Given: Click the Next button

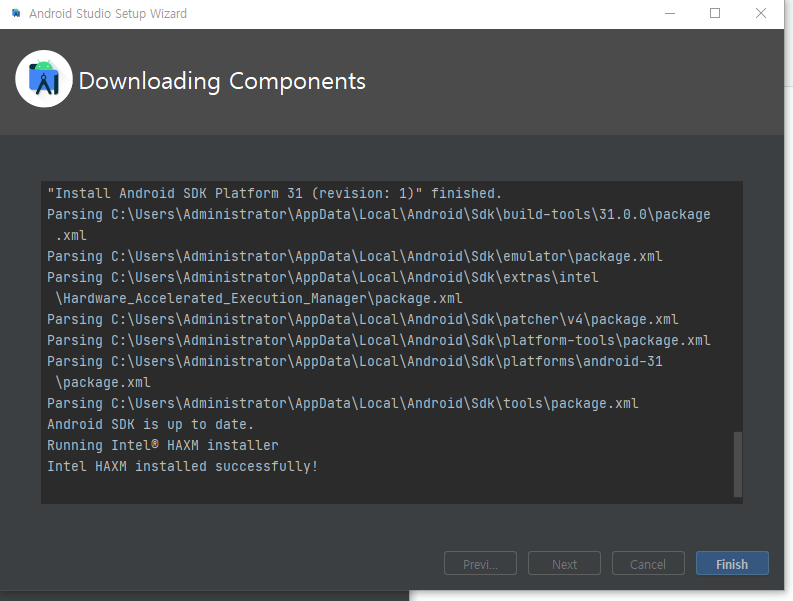Looking at the screenshot, I should click(564, 563).
